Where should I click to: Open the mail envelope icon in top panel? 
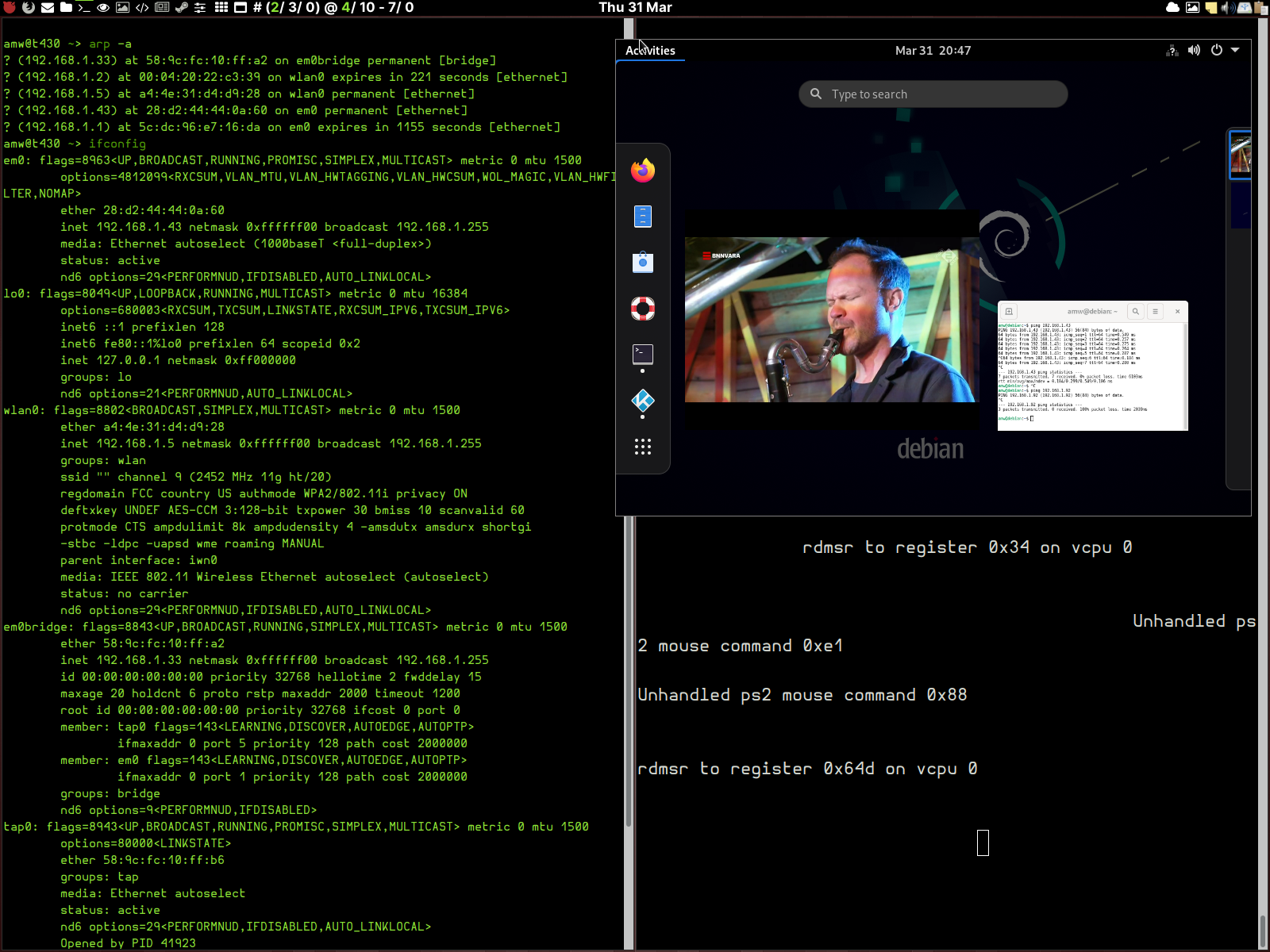48,7
